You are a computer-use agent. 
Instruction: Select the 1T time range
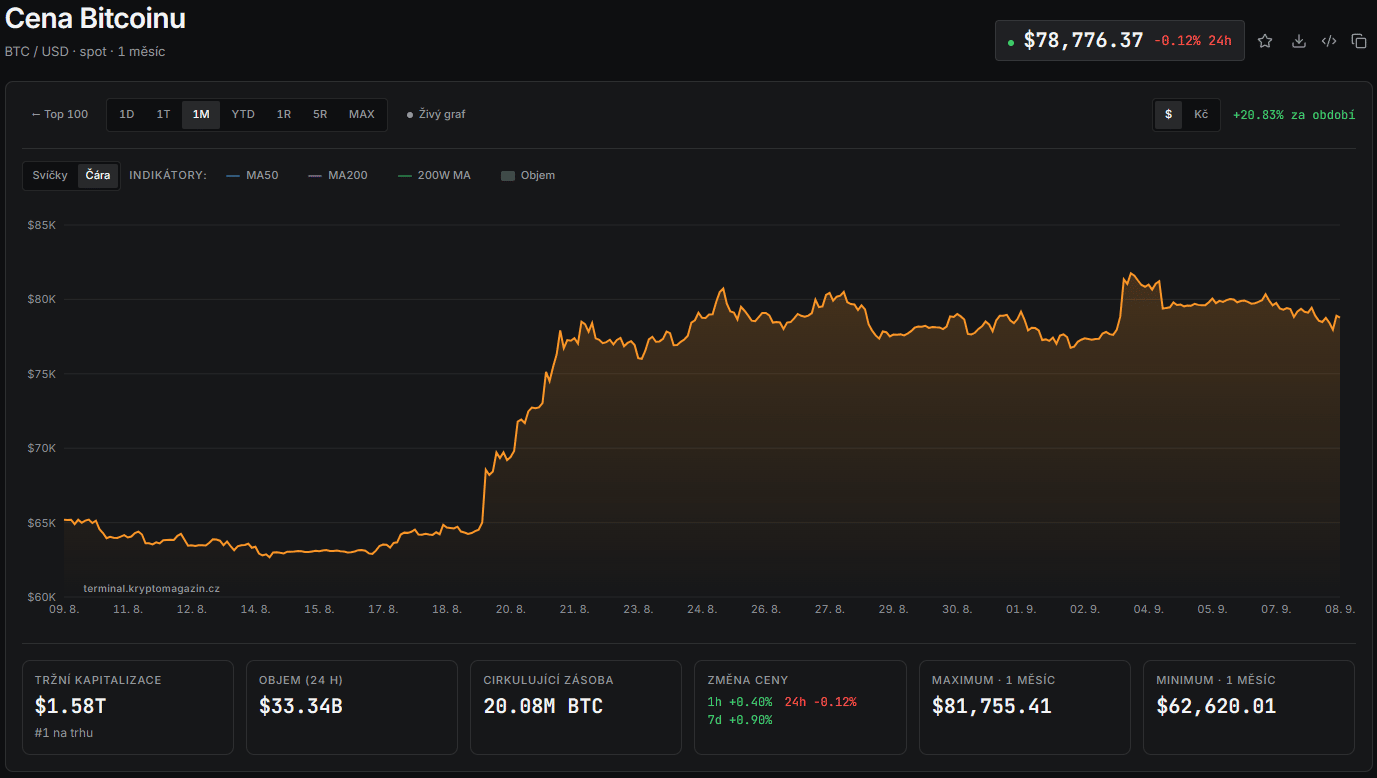click(163, 114)
